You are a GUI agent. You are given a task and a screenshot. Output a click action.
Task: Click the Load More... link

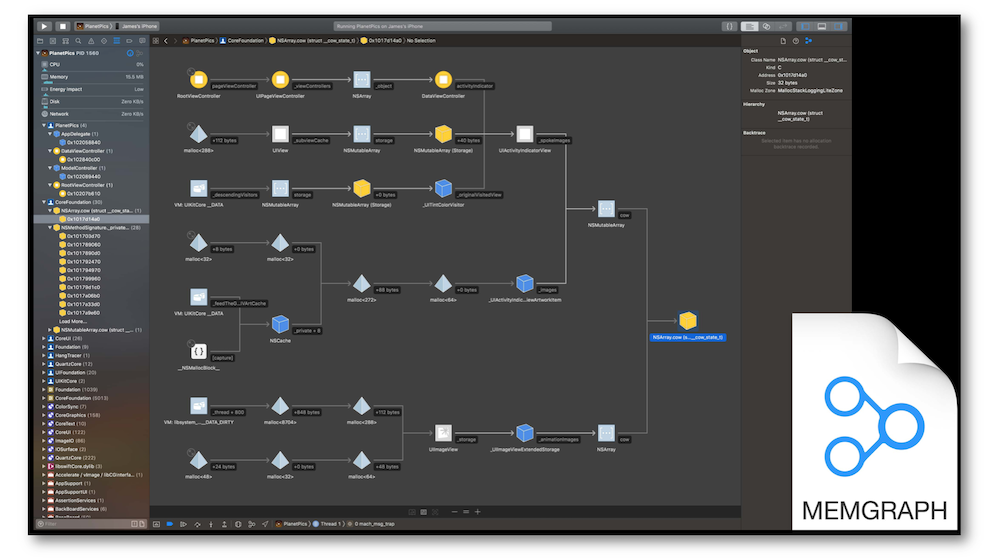click(x=73, y=321)
